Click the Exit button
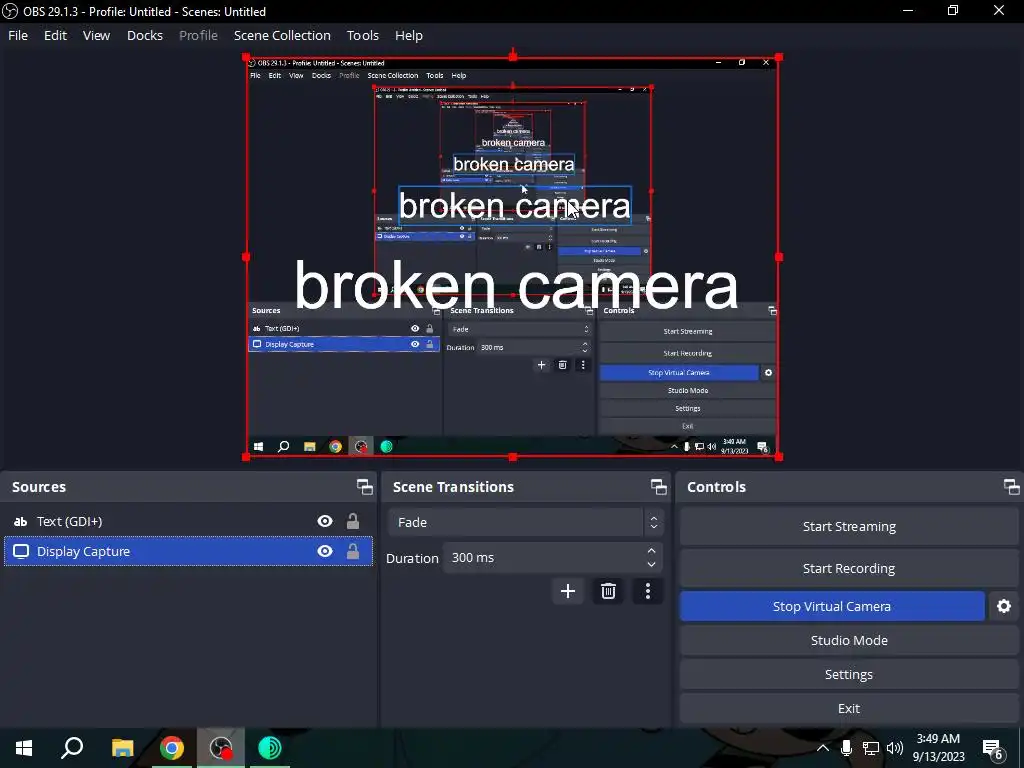 click(x=849, y=708)
